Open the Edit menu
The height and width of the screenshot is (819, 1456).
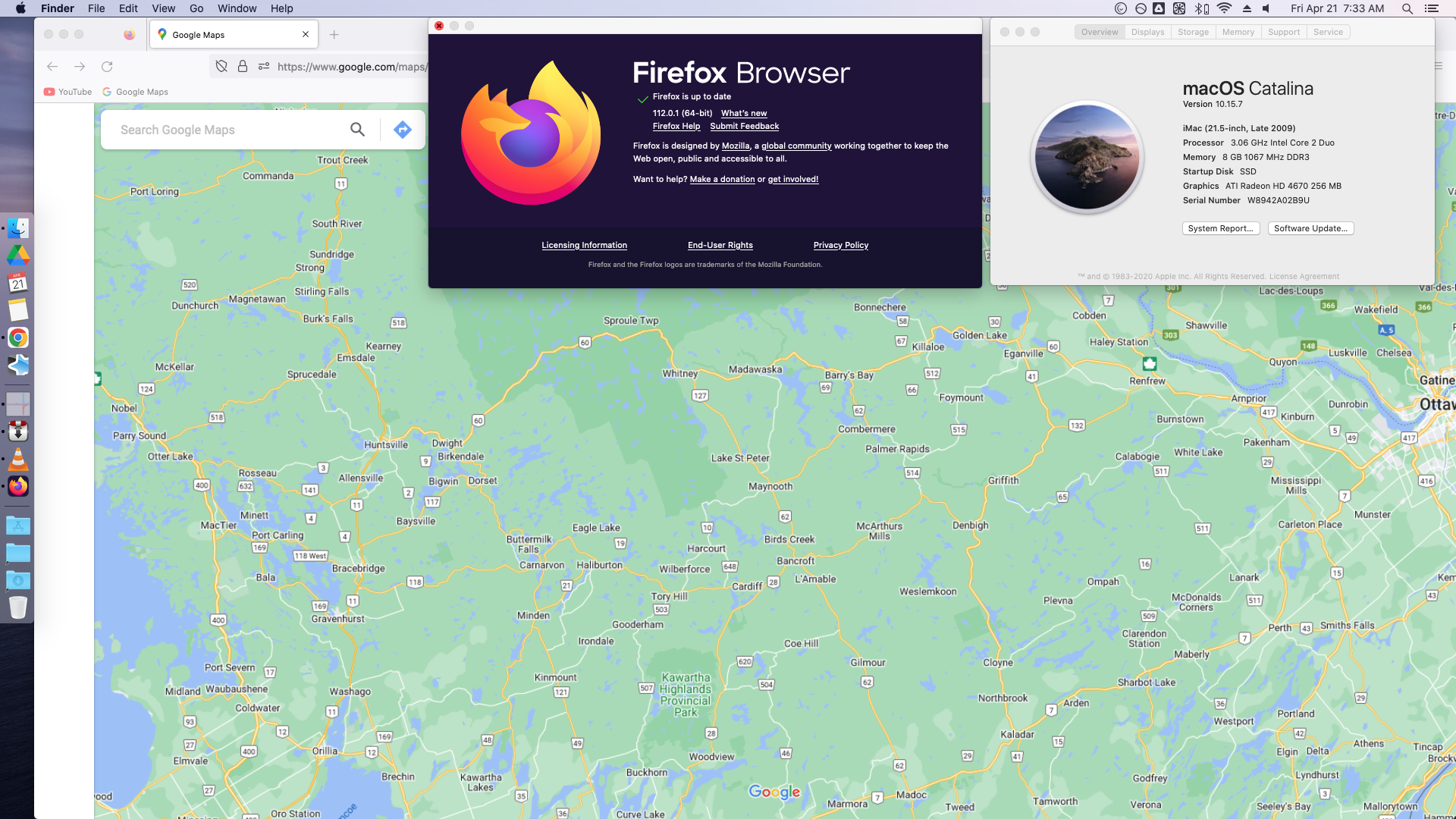click(128, 8)
